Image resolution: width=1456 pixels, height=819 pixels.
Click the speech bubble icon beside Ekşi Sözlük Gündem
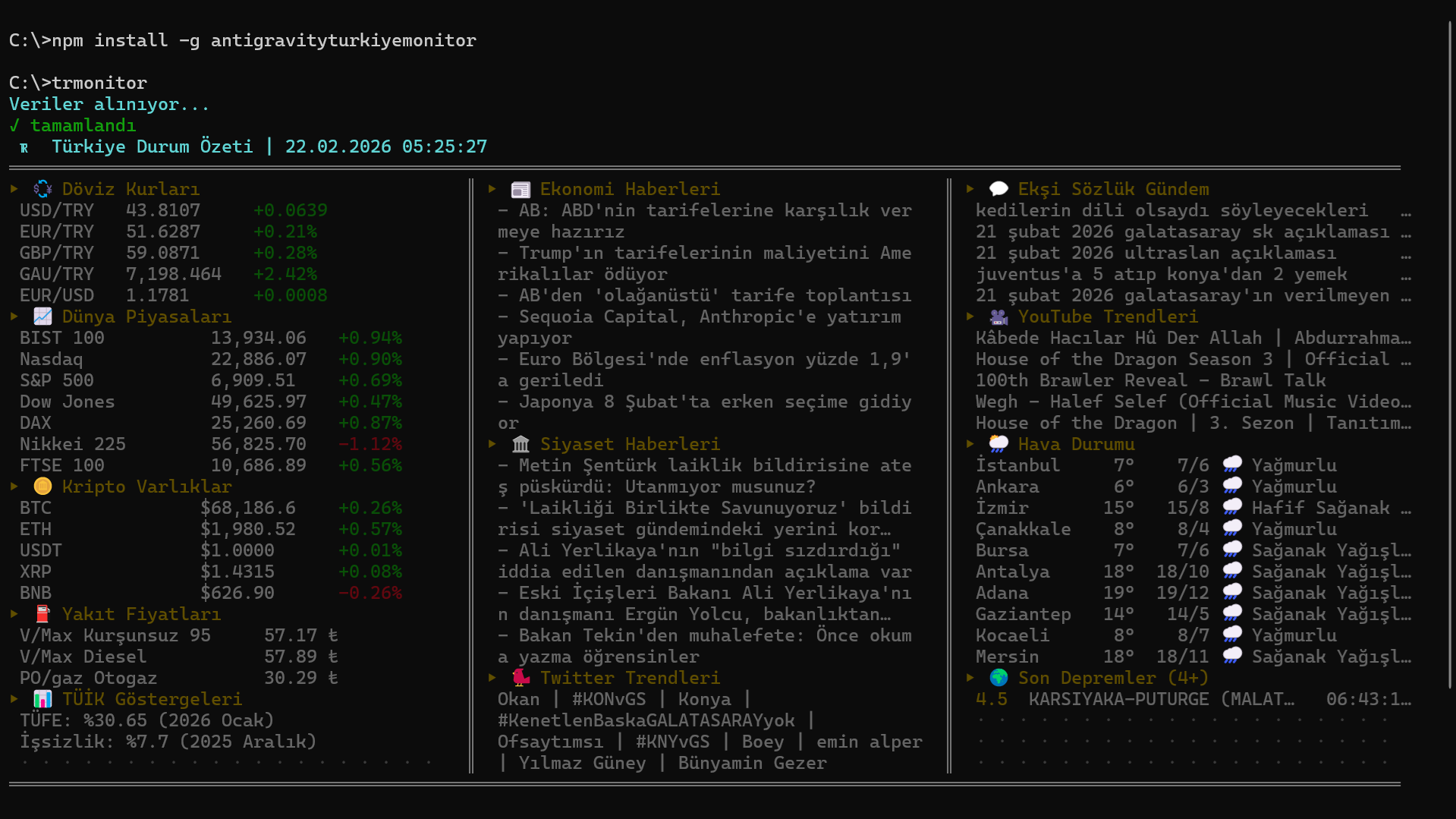click(998, 189)
